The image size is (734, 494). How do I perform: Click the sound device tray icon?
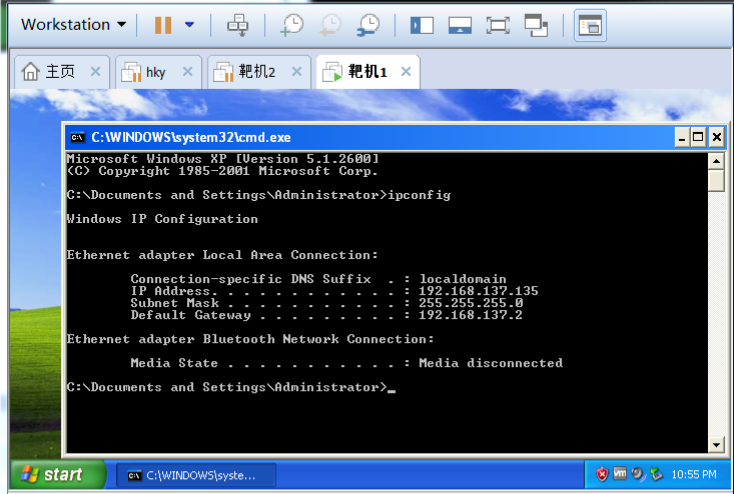(638, 474)
